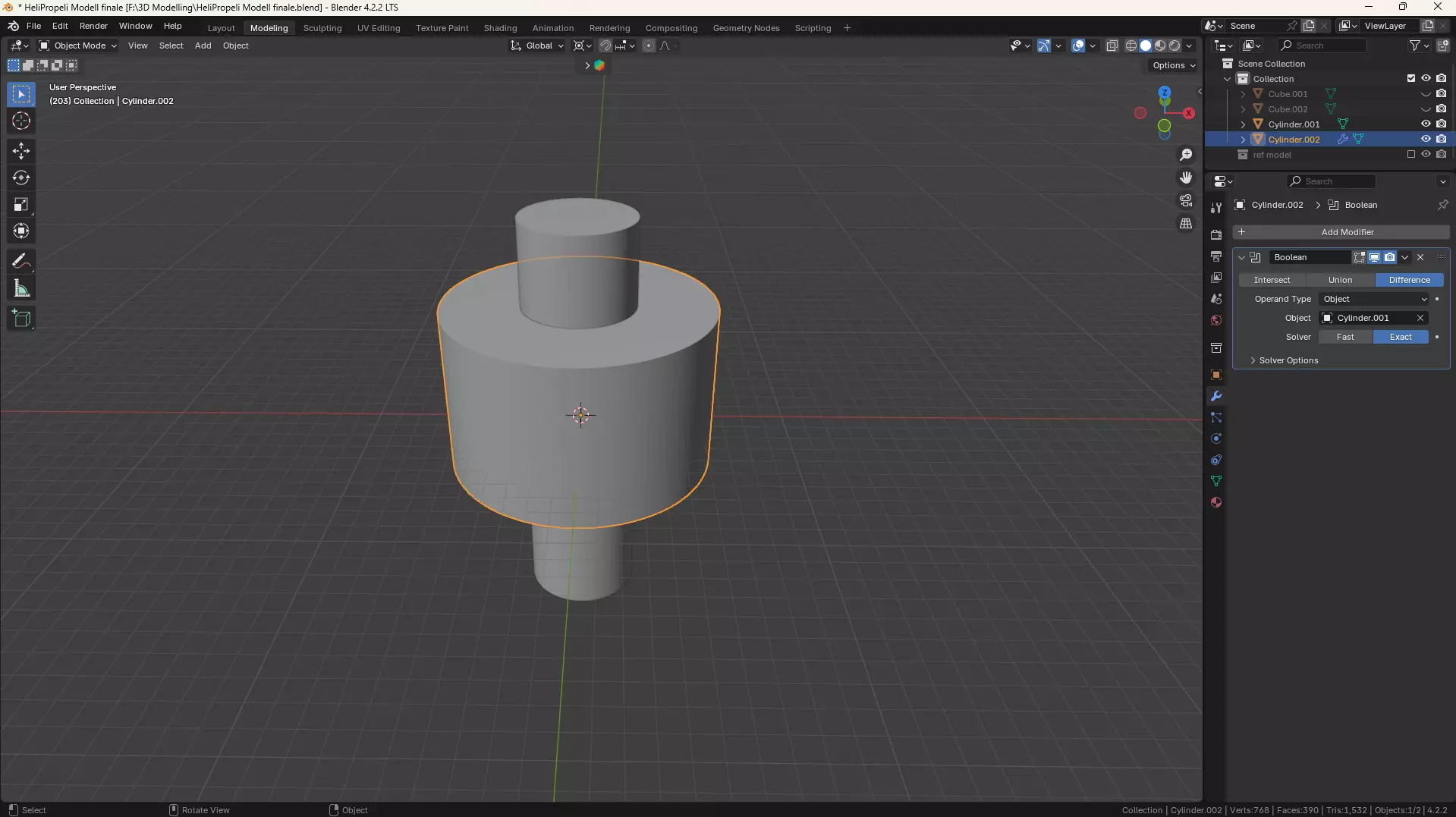1456x817 pixels.
Task: Activate the Rotate tool
Action: tap(21, 178)
